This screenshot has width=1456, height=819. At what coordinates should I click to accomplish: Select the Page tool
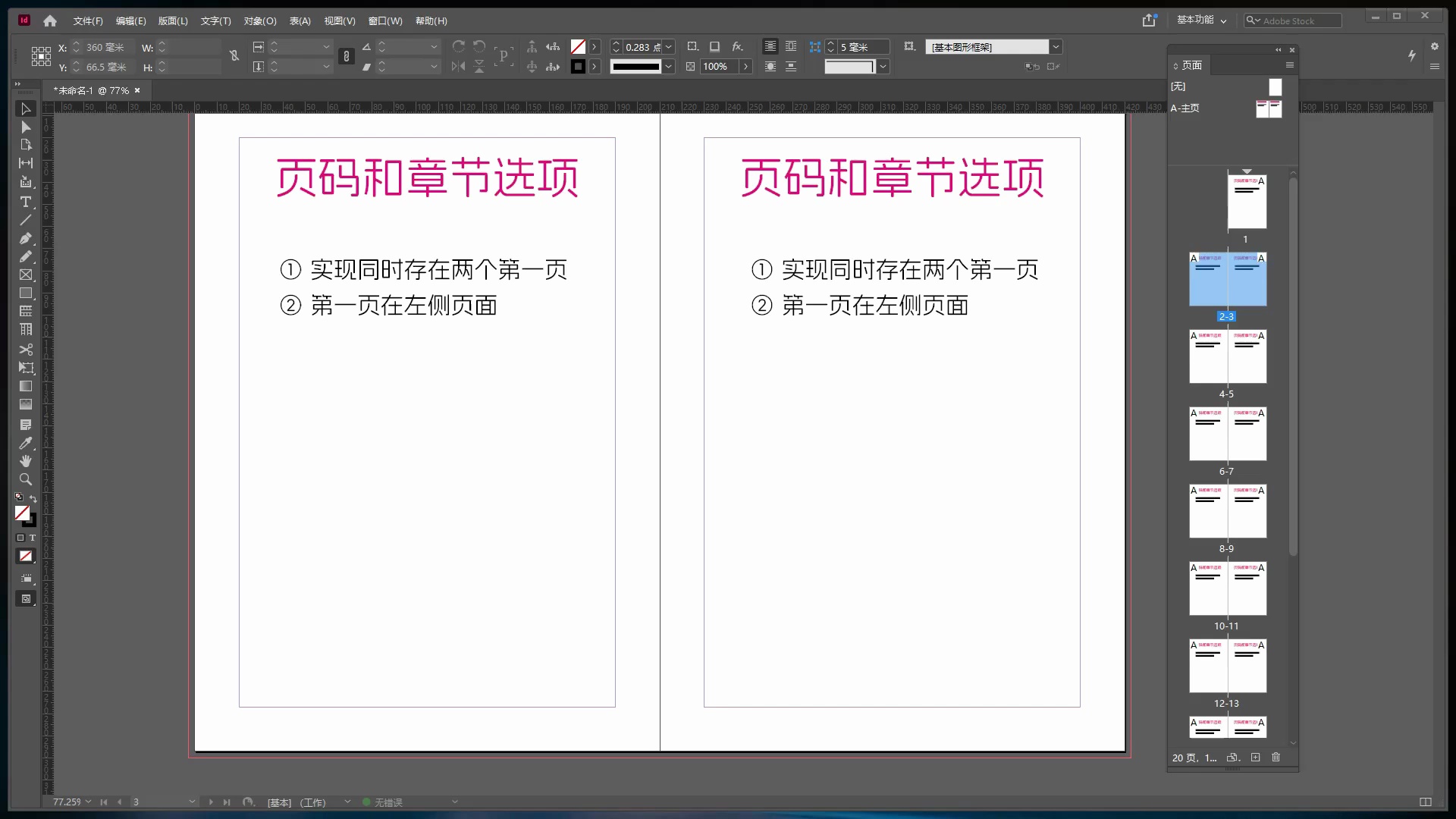[26, 145]
